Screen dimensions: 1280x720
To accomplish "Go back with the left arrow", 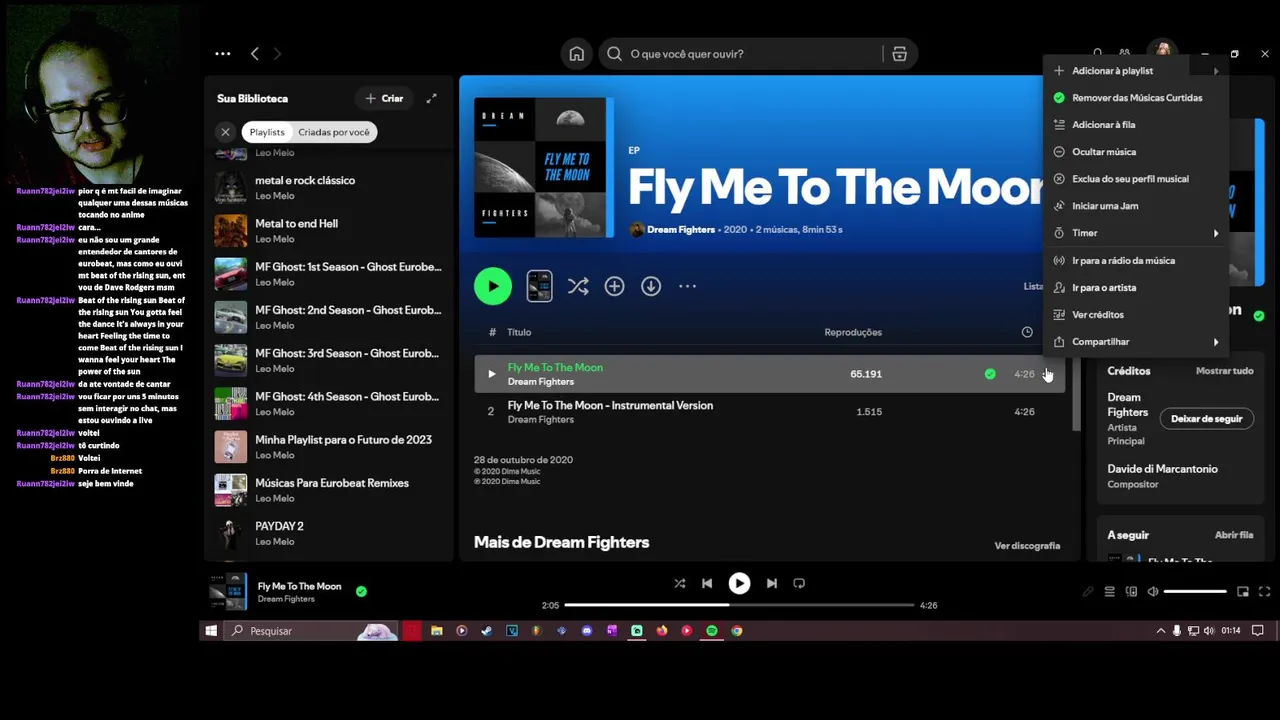I will pos(254,54).
